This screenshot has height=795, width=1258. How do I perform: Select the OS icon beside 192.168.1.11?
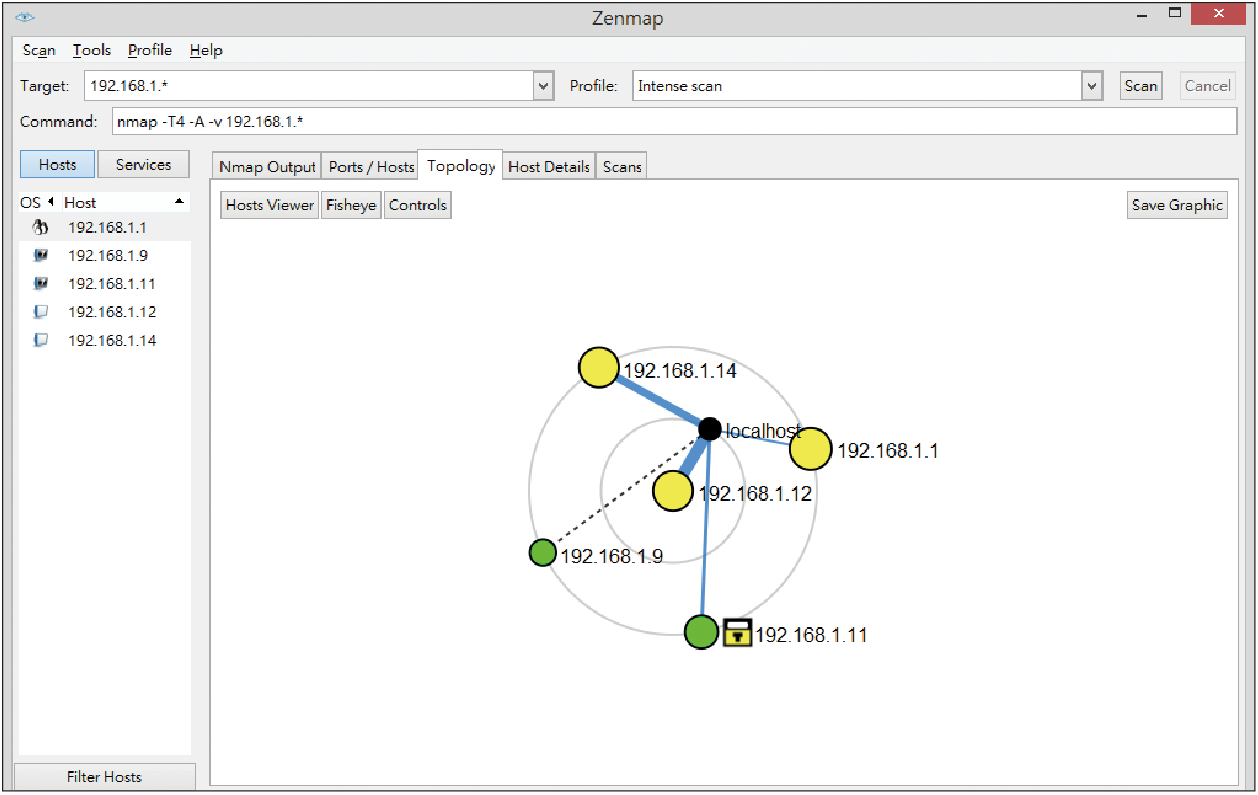coord(41,283)
